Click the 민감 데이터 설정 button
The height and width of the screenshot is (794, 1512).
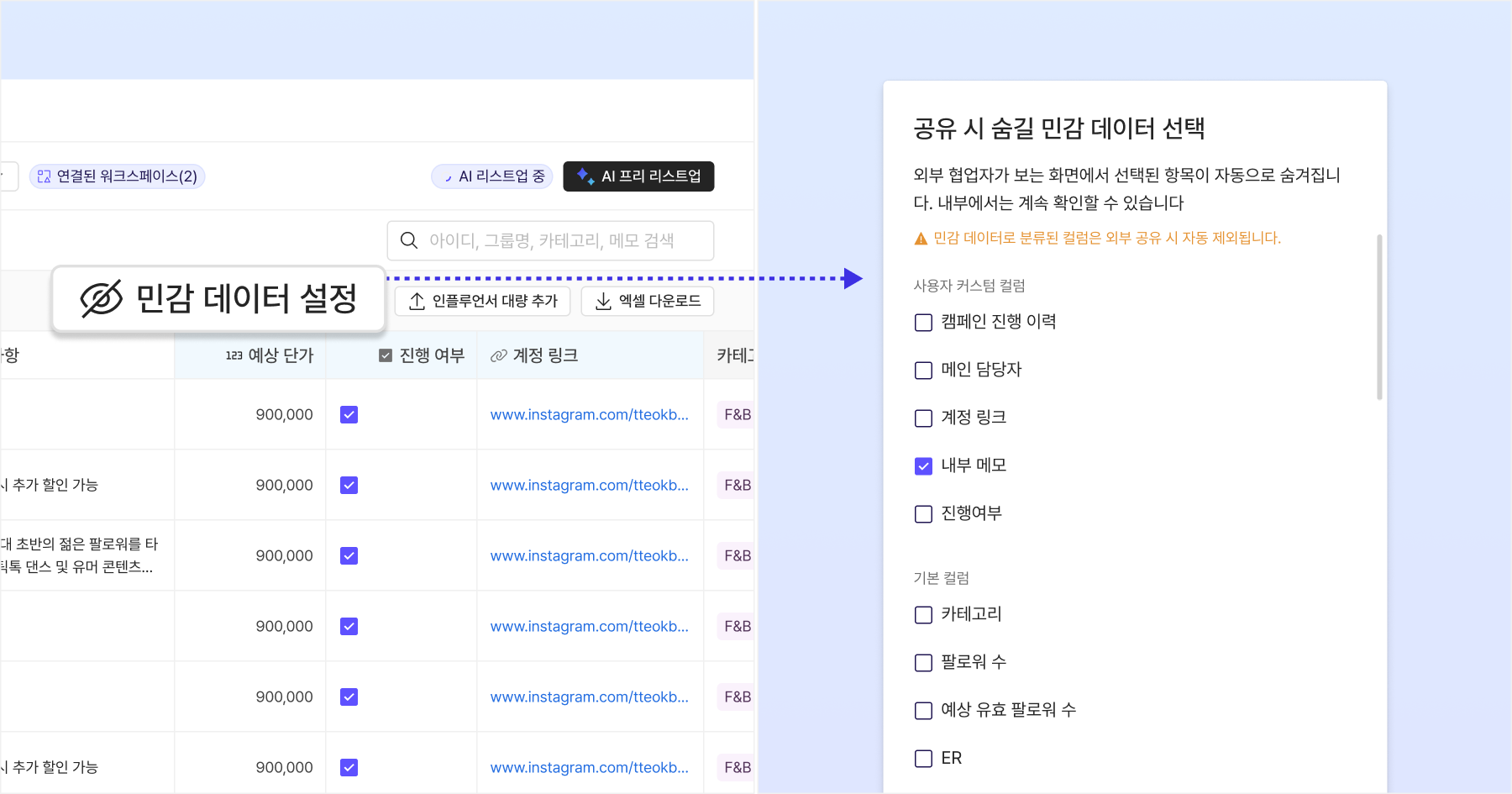[218, 299]
